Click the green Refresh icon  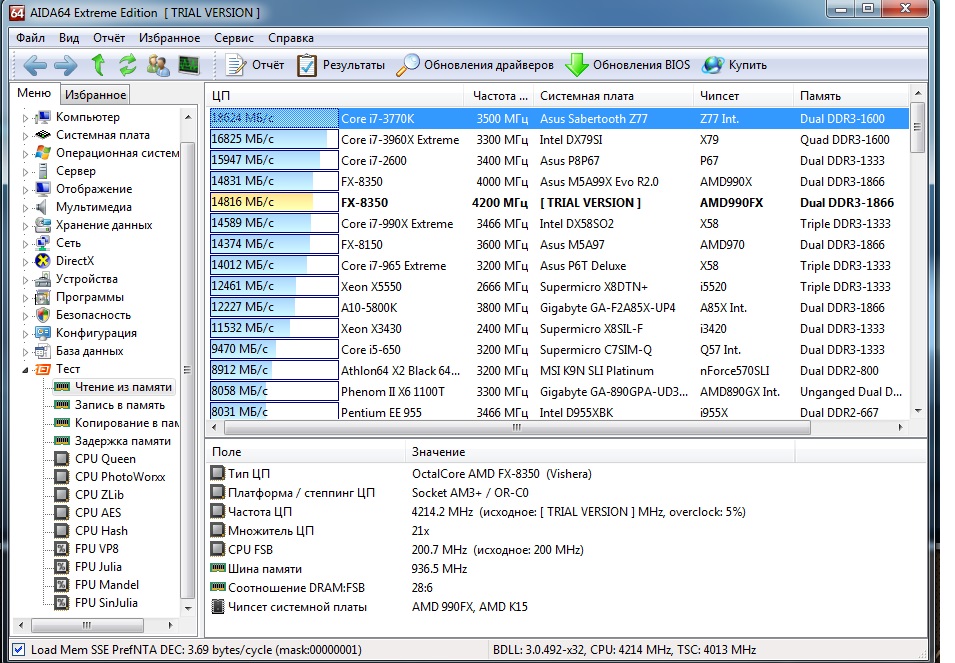pyautogui.click(x=127, y=65)
